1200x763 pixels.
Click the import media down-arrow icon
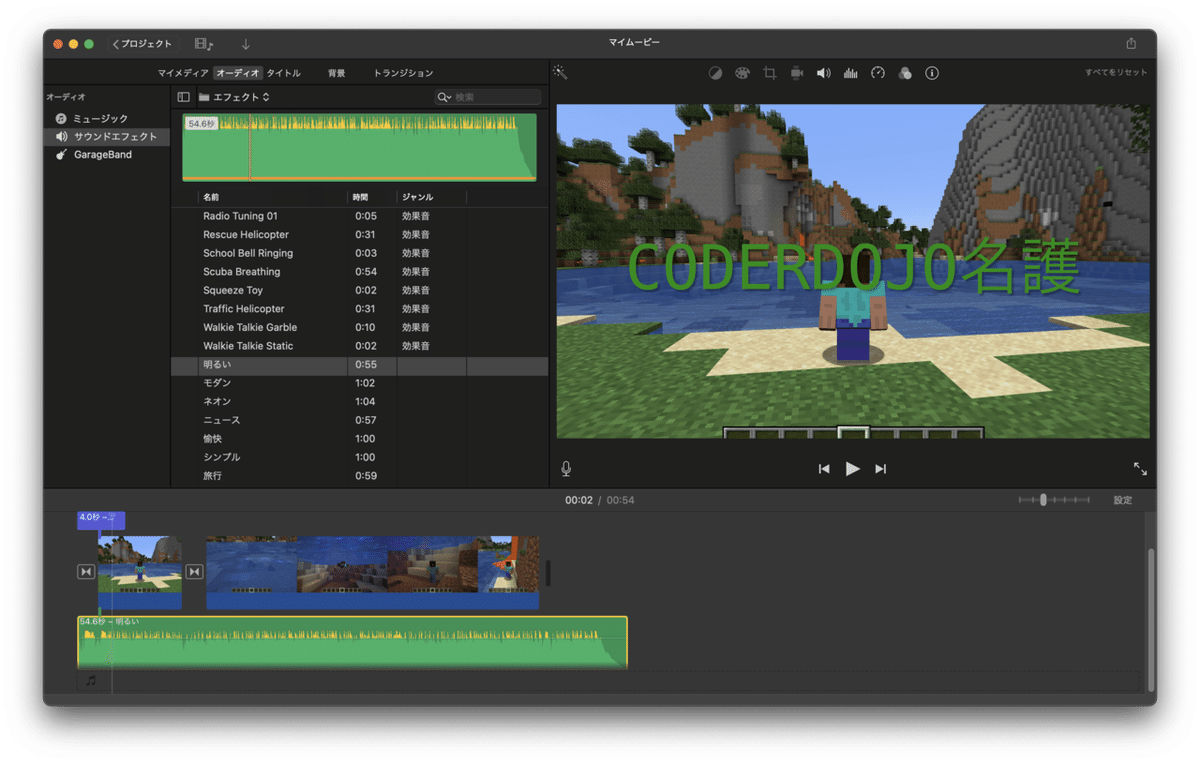coord(246,44)
